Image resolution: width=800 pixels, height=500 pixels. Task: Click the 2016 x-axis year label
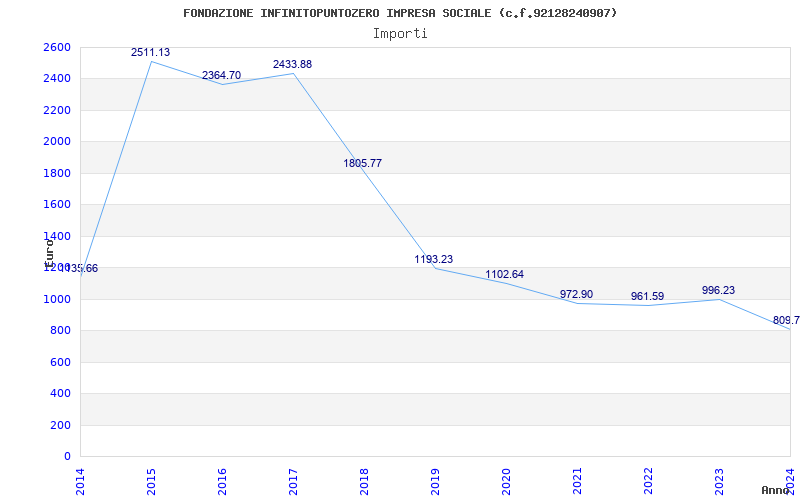[222, 482]
